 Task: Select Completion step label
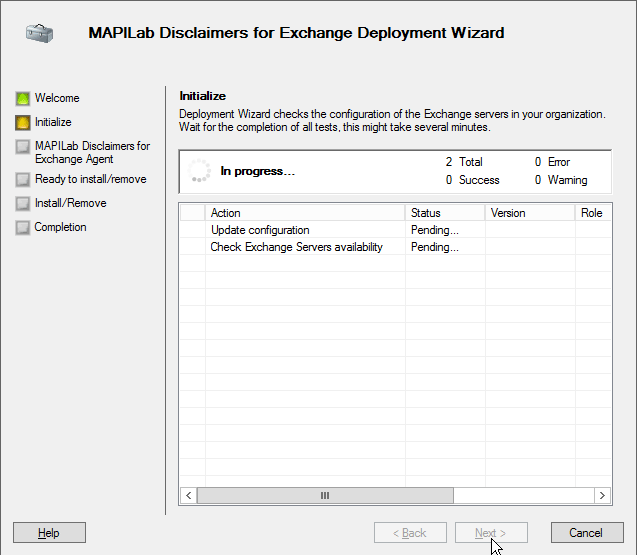[x=60, y=227]
